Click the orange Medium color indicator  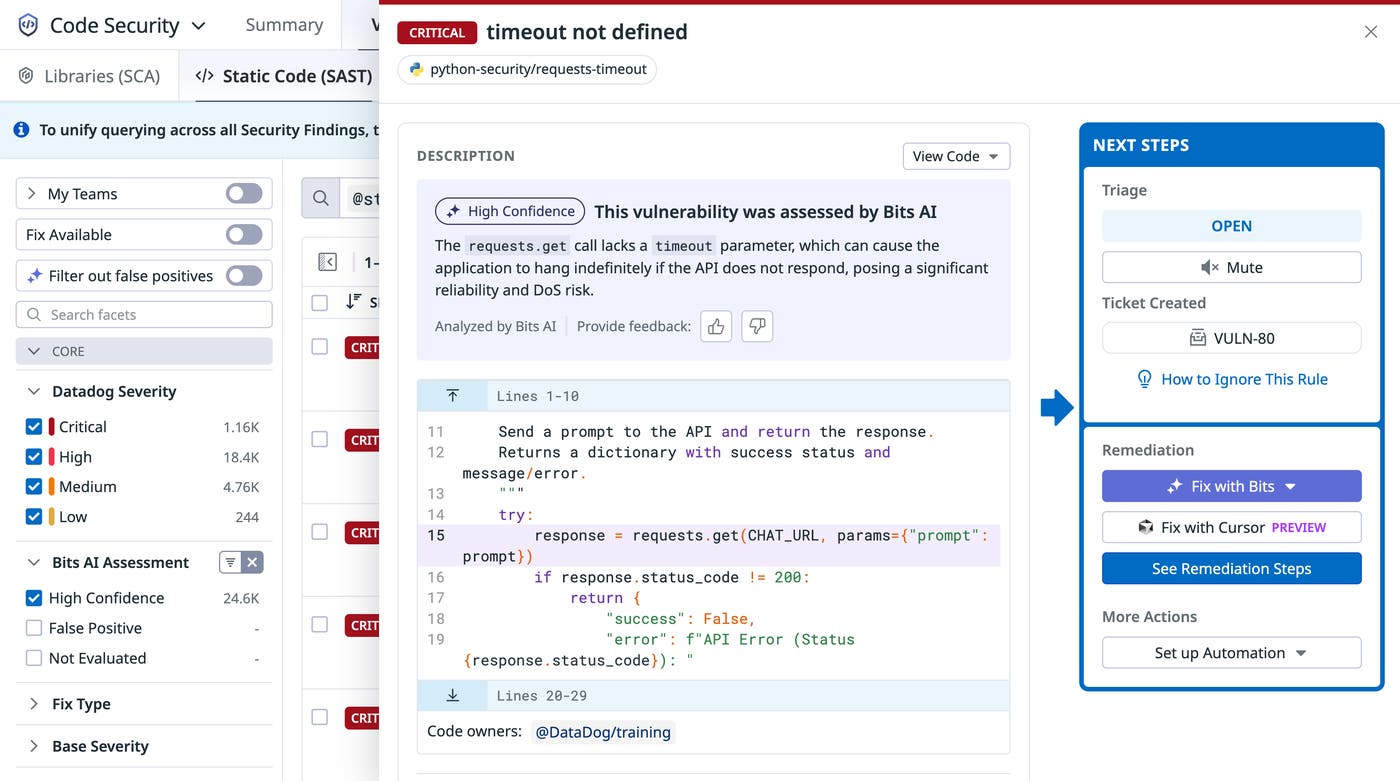(52, 487)
